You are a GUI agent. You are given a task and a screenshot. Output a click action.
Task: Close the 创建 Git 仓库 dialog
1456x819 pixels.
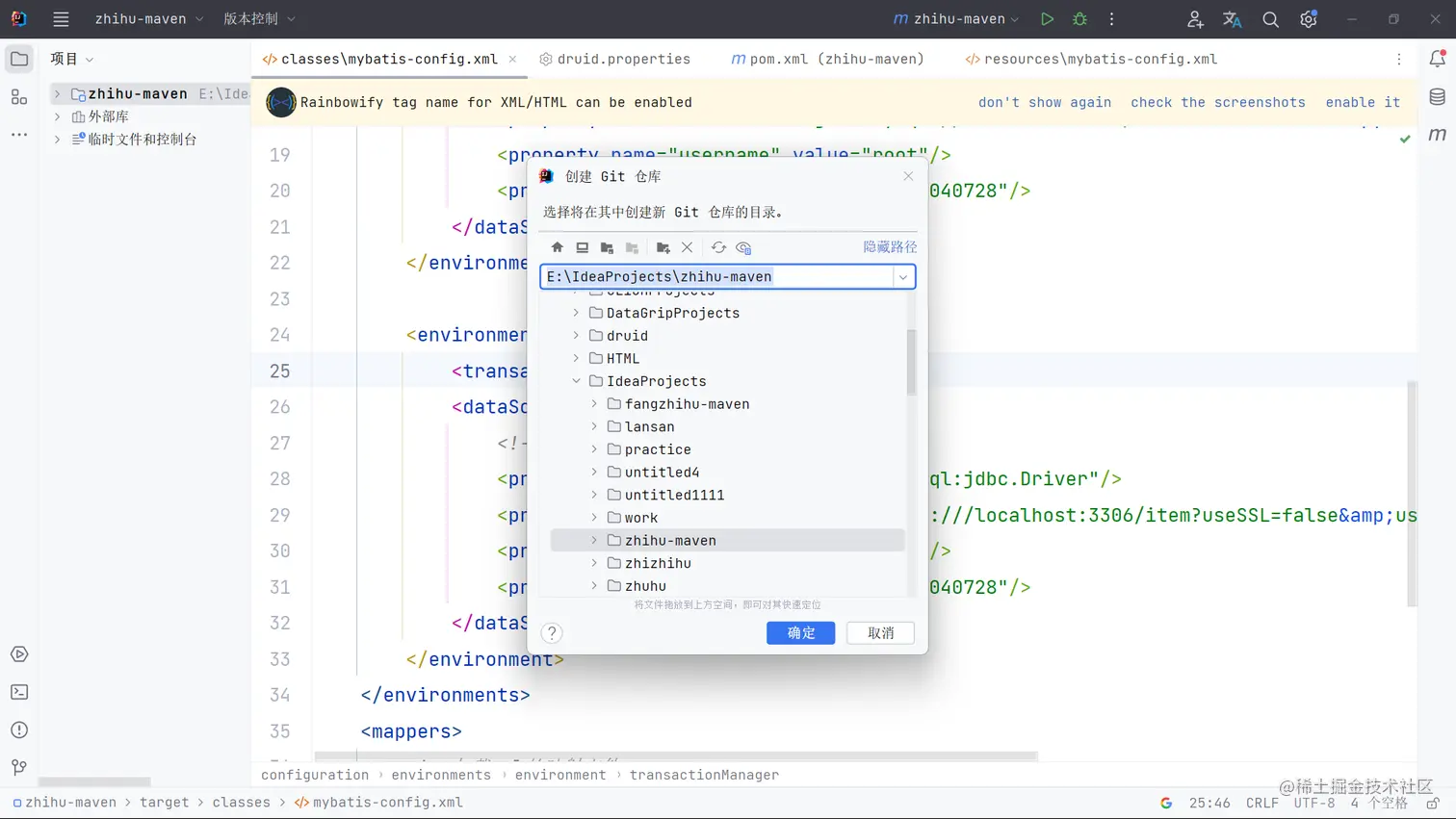pyautogui.click(x=908, y=176)
